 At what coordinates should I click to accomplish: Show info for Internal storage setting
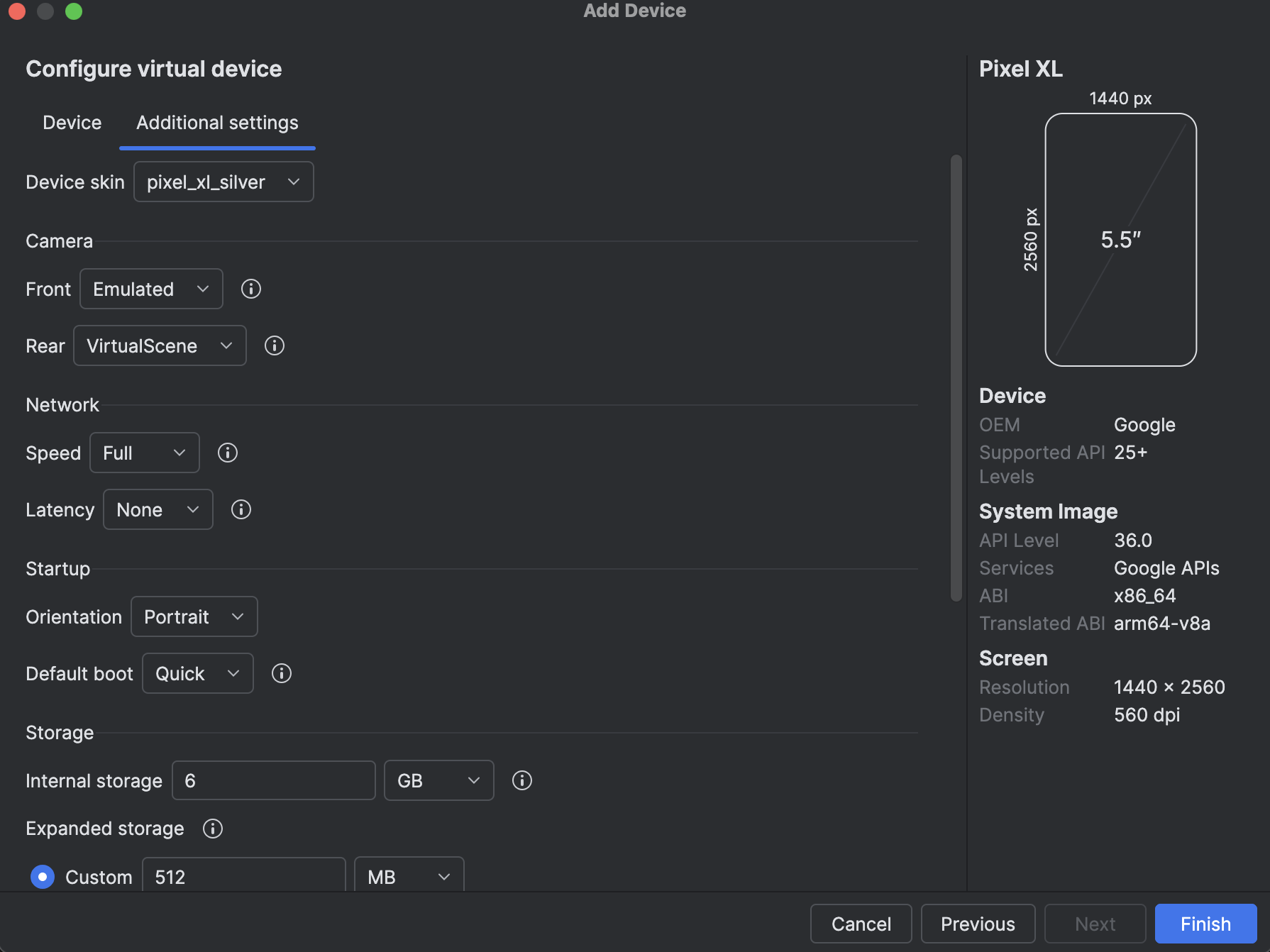522,780
